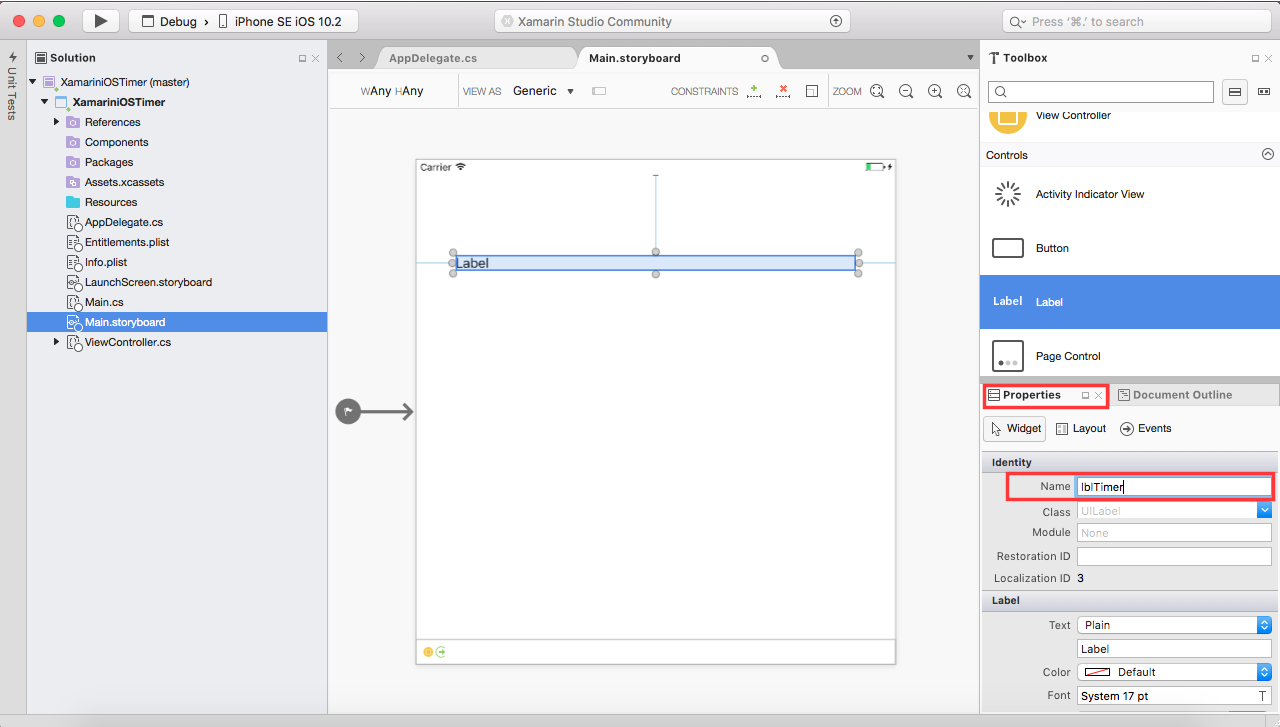Expand the References folder in Solution pad
The width and height of the screenshot is (1280, 727).
(x=58, y=122)
